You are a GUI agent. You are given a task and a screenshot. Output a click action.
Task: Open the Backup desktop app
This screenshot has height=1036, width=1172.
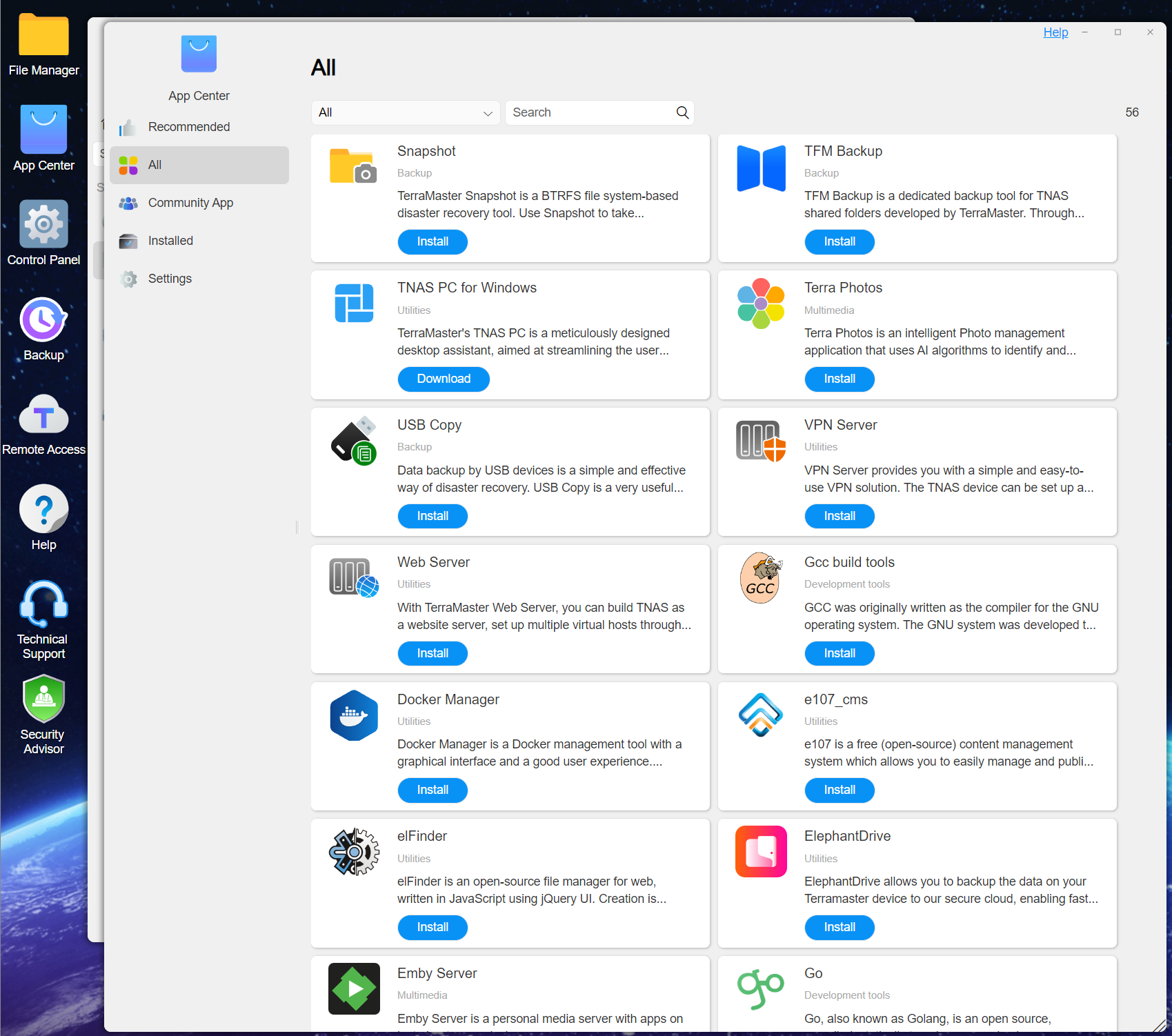(x=43, y=329)
